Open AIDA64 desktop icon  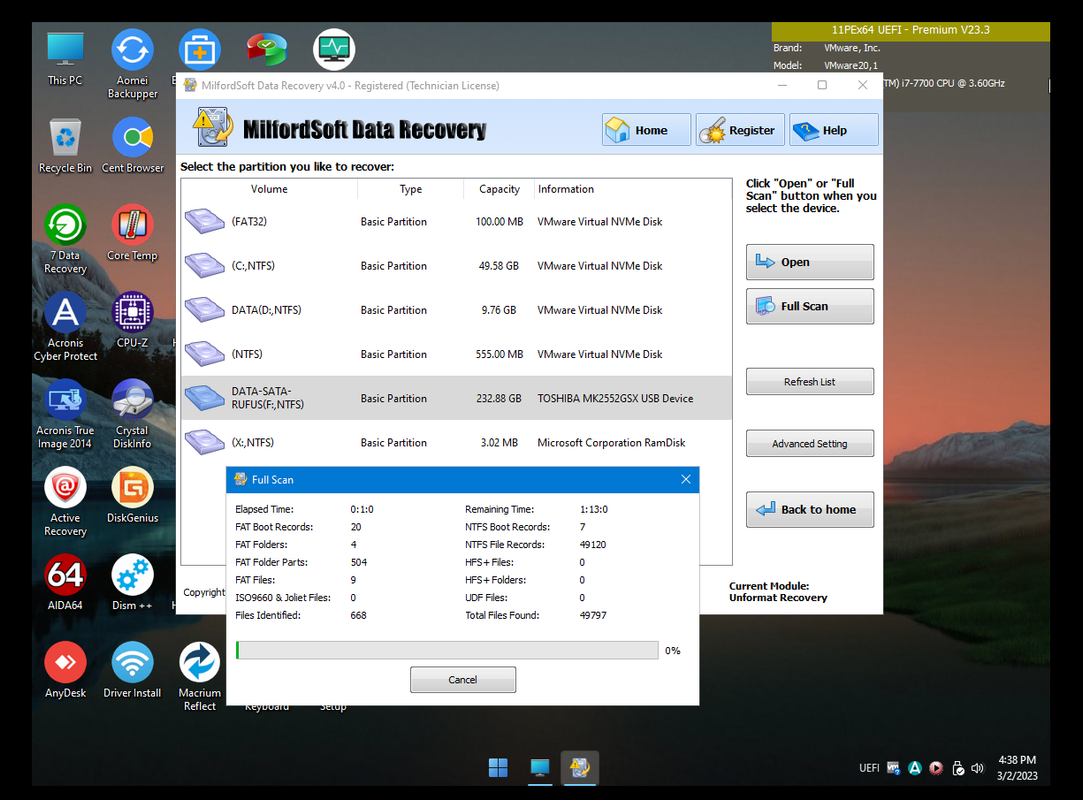coord(65,583)
